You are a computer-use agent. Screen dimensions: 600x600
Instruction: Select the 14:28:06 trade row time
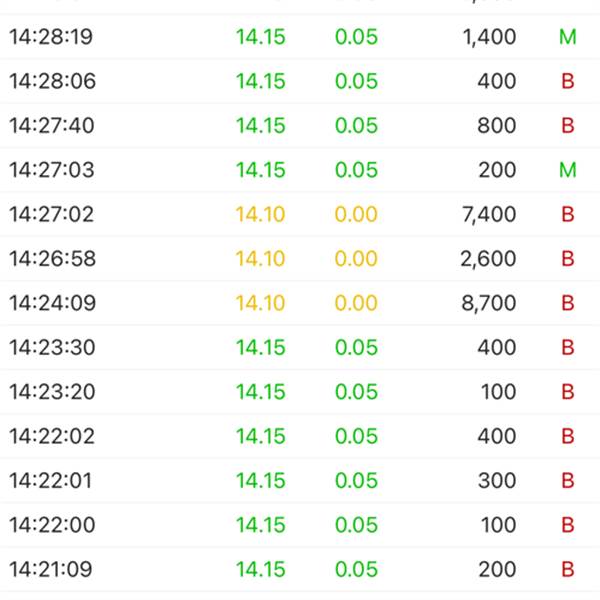[x=52, y=82]
